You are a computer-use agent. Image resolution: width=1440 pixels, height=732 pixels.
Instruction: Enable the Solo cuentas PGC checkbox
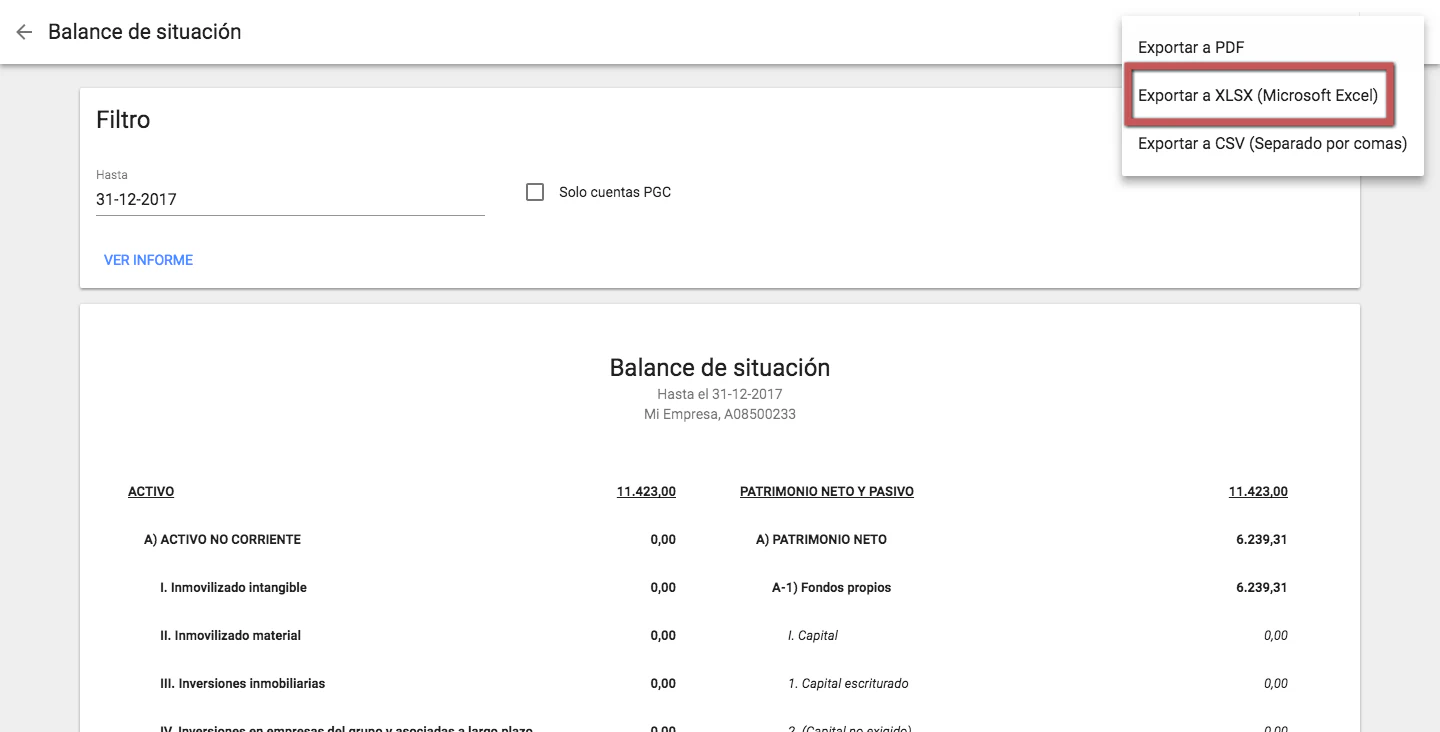pyautogui.click(x=535, y=191)
